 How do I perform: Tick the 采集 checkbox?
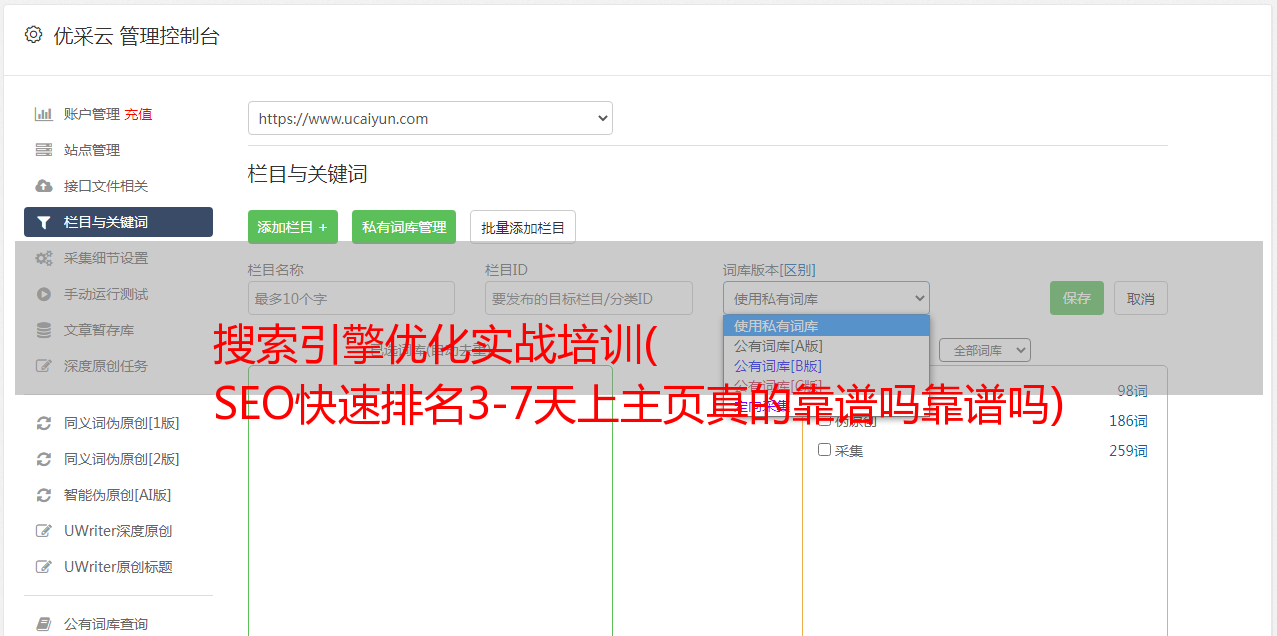click(824, 450)
